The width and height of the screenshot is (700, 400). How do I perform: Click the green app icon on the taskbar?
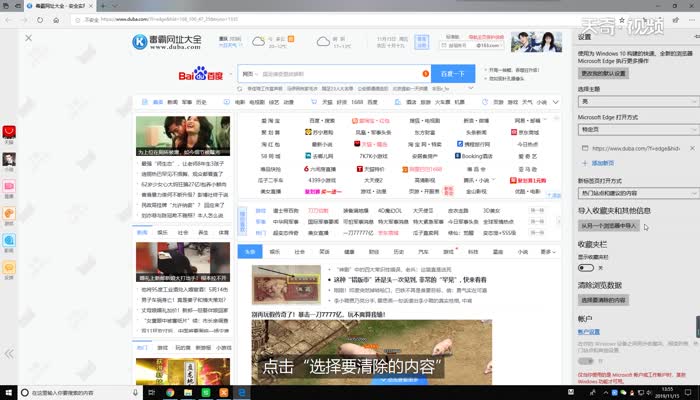tap(206, 393)
